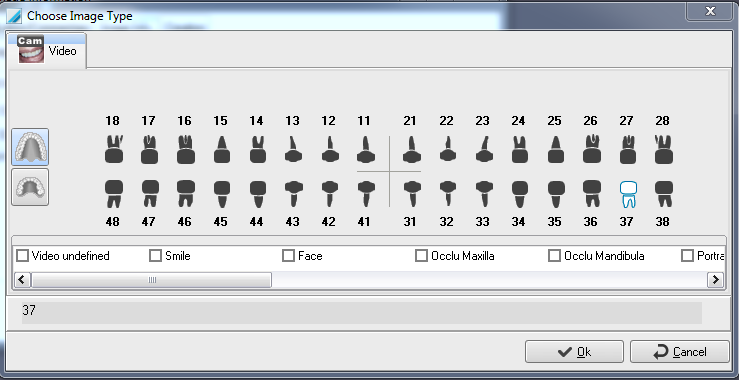Click the horizontal scrollbar thumb
The image size is (739, 380).
click(x=151, y=280)
